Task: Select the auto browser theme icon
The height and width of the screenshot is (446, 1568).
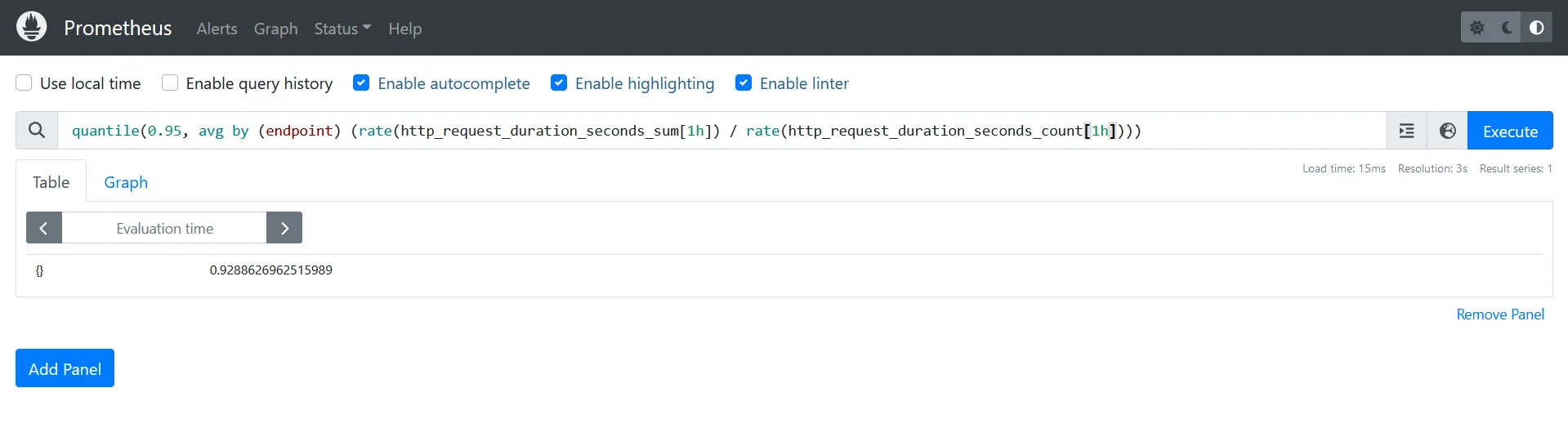Action: [1537, 28]
